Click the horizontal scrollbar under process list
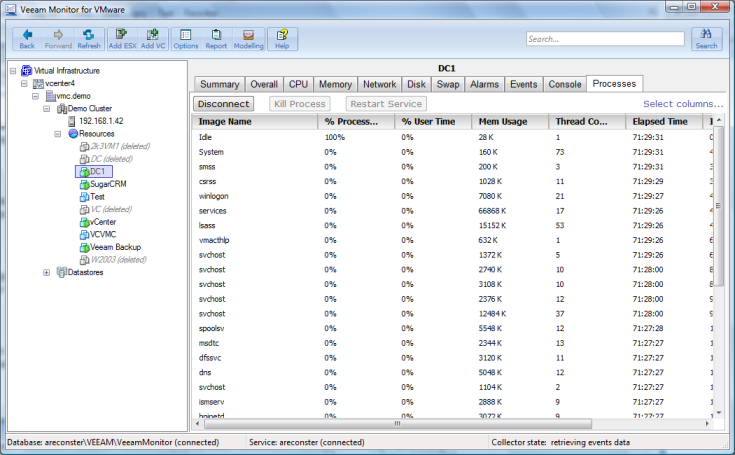 400,423
